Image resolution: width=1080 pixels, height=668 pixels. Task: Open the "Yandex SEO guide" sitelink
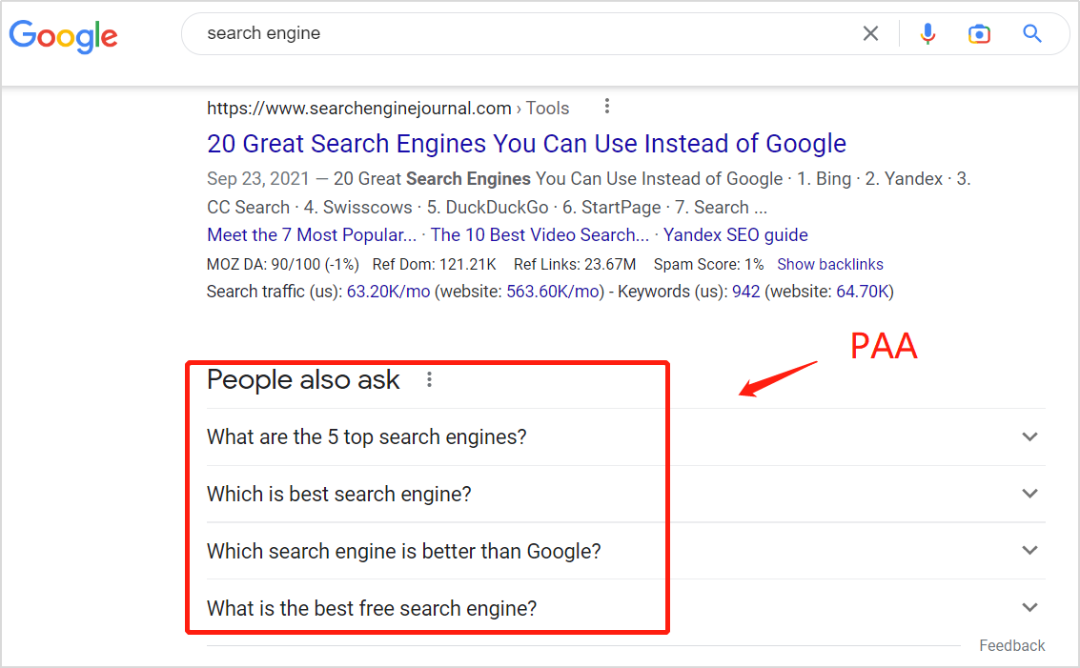735,235
